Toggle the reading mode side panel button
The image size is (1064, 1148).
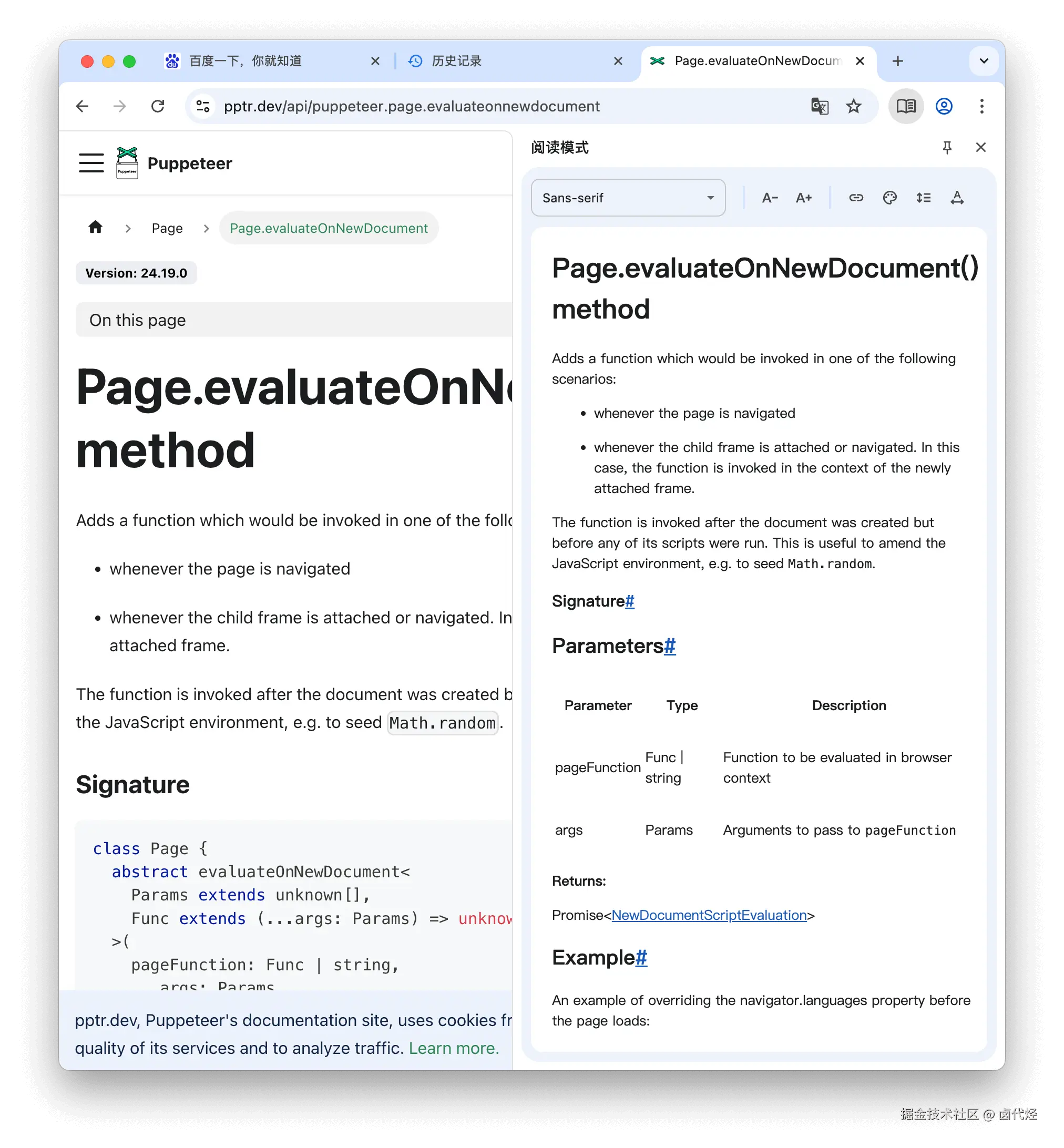coord(906,107)
